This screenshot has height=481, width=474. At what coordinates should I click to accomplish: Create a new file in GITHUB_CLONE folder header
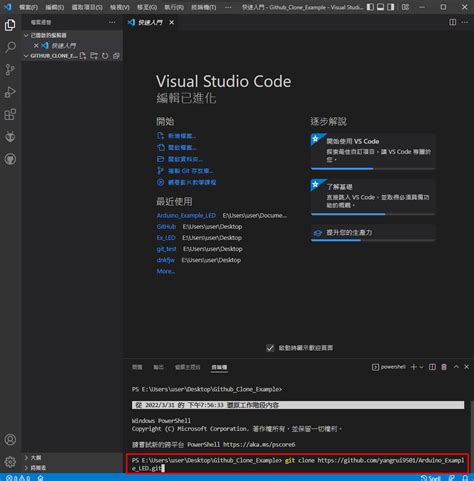(83, 56)
